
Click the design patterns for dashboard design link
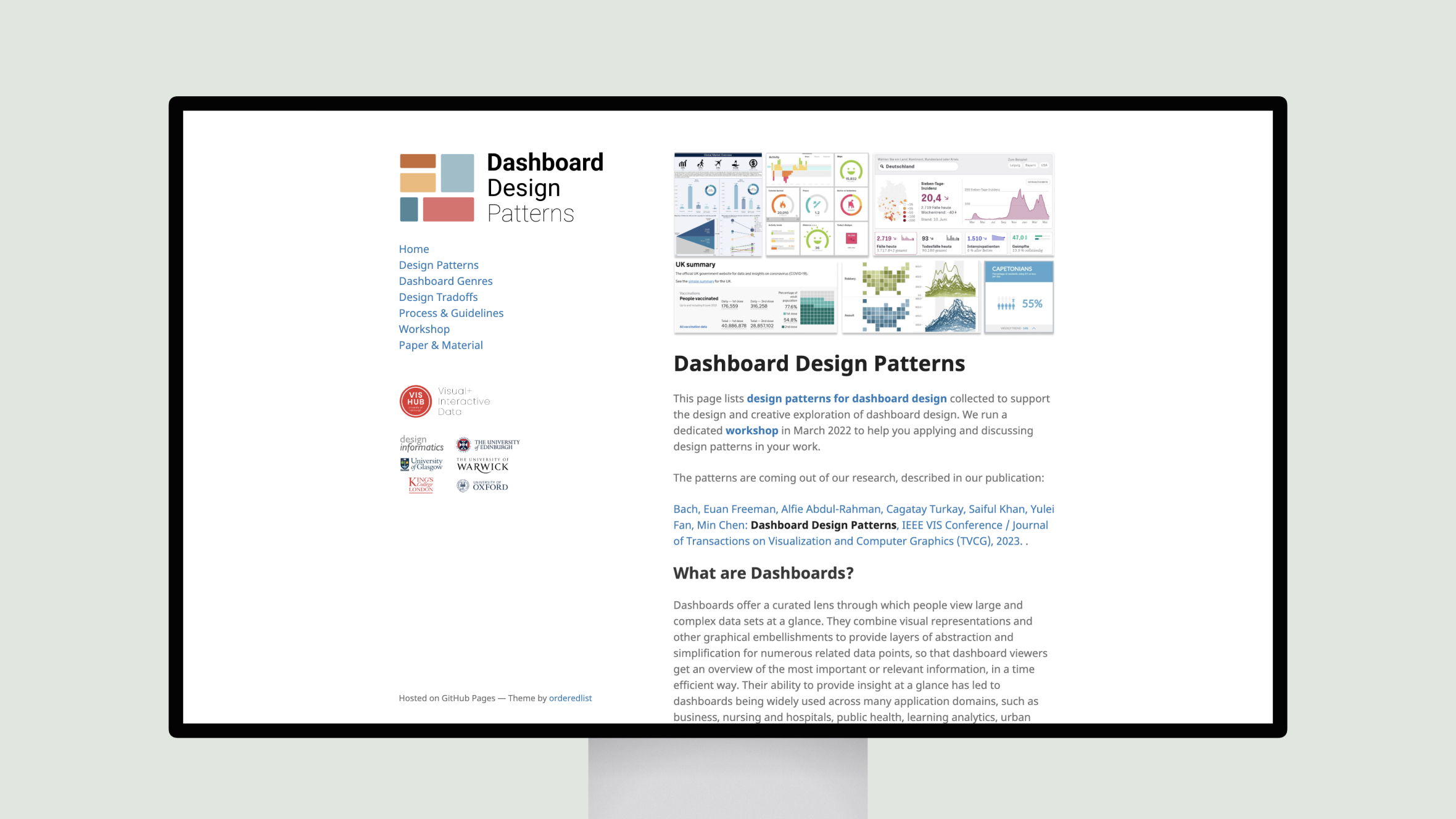coord(846,398)
